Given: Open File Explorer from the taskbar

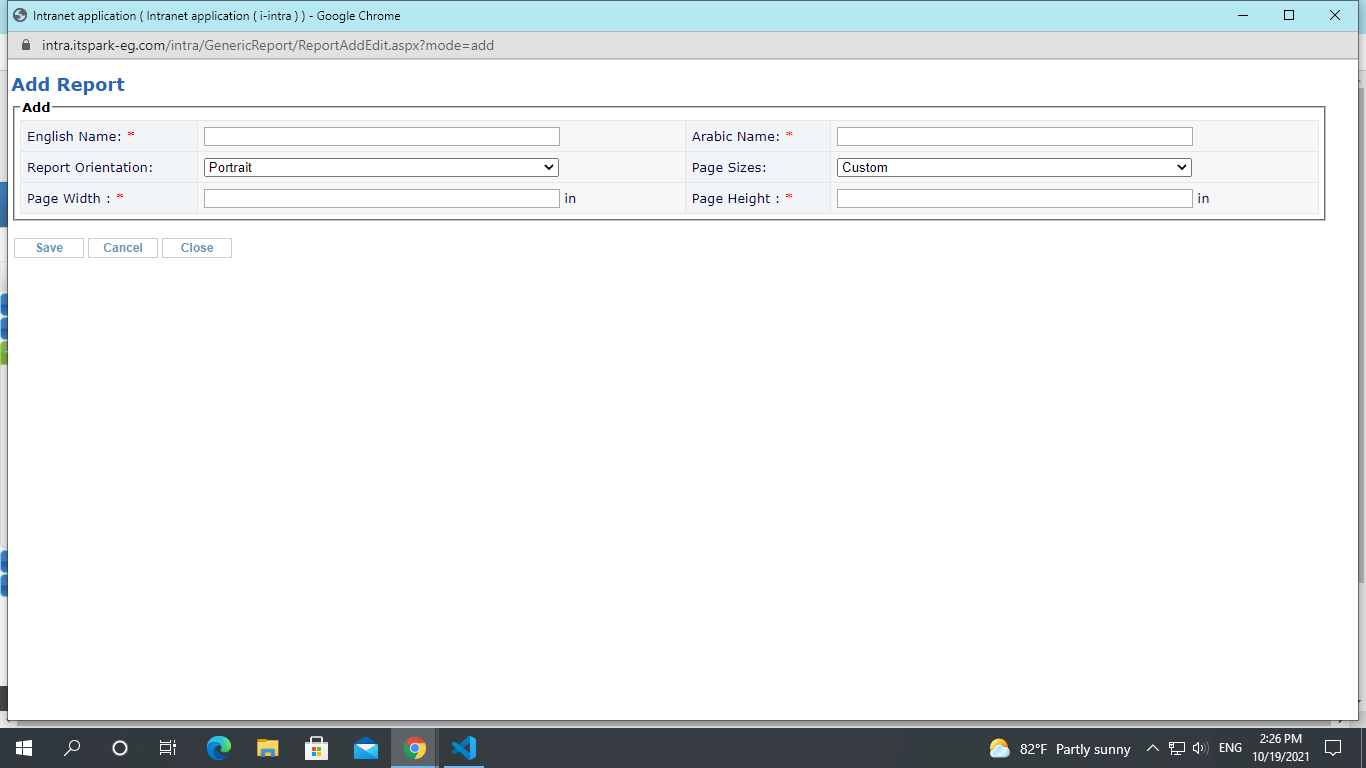Looking at the screenshot, I should coord(267,748).
